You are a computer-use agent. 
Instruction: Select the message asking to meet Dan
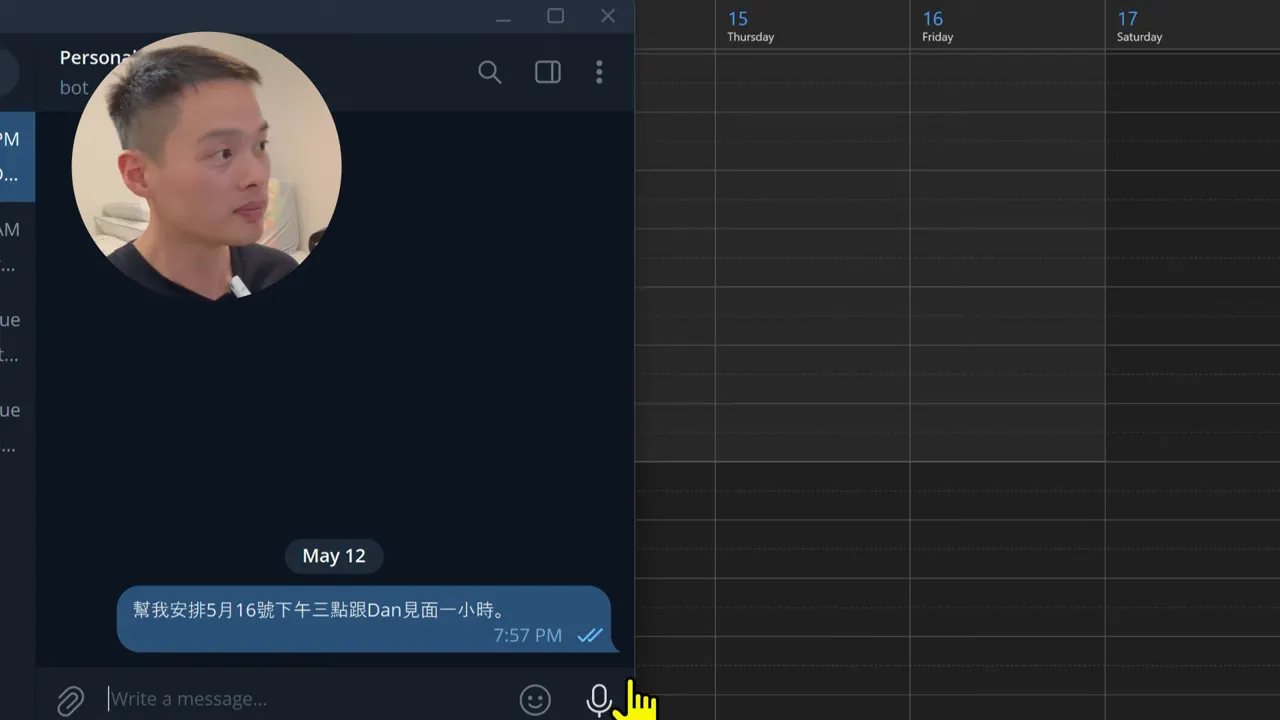364,619
